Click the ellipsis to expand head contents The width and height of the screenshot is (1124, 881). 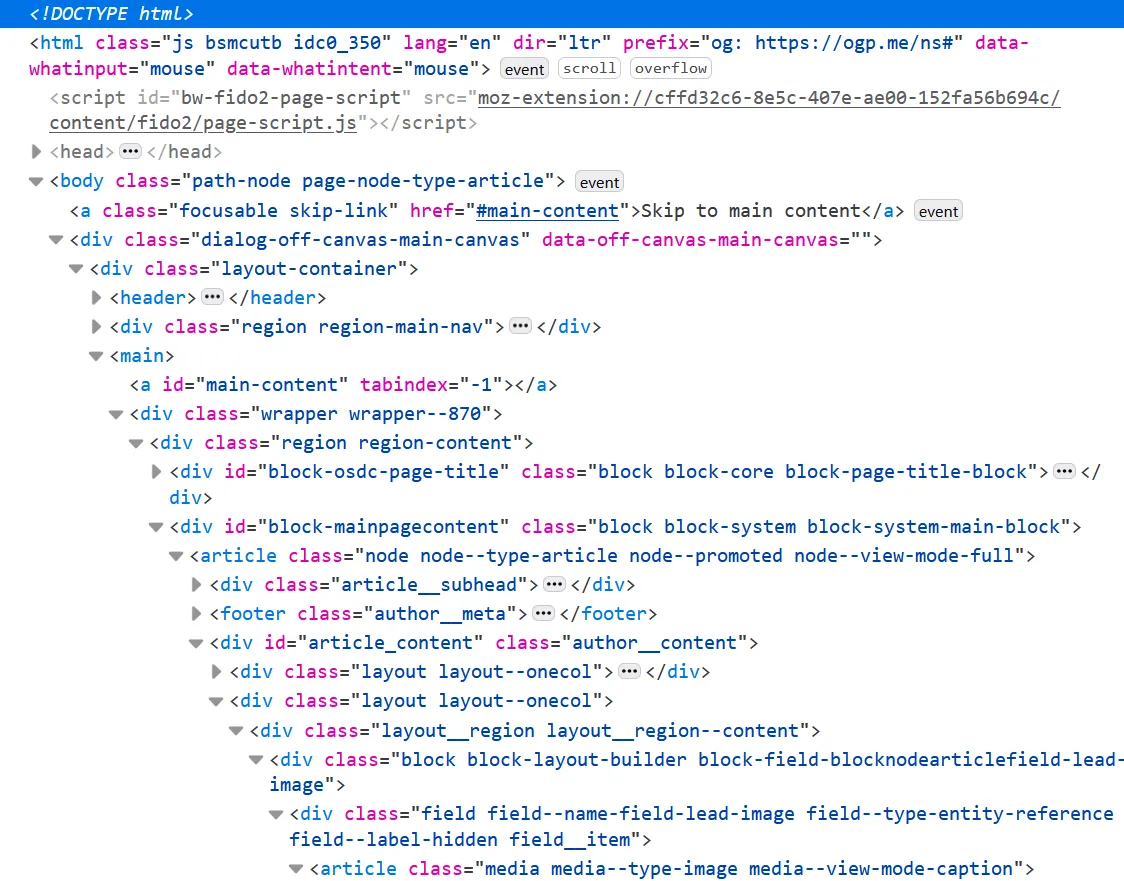tap(130, 153)
